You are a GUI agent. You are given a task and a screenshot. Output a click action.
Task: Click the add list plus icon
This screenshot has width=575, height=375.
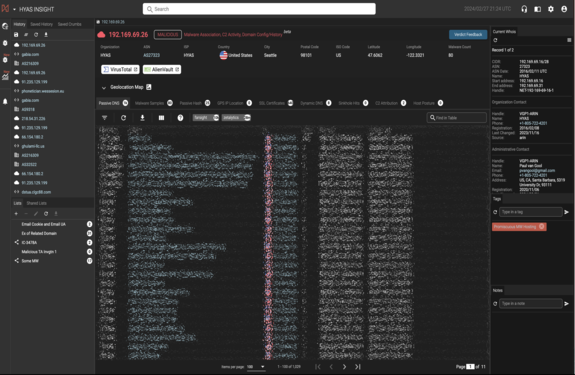[16, 213]
